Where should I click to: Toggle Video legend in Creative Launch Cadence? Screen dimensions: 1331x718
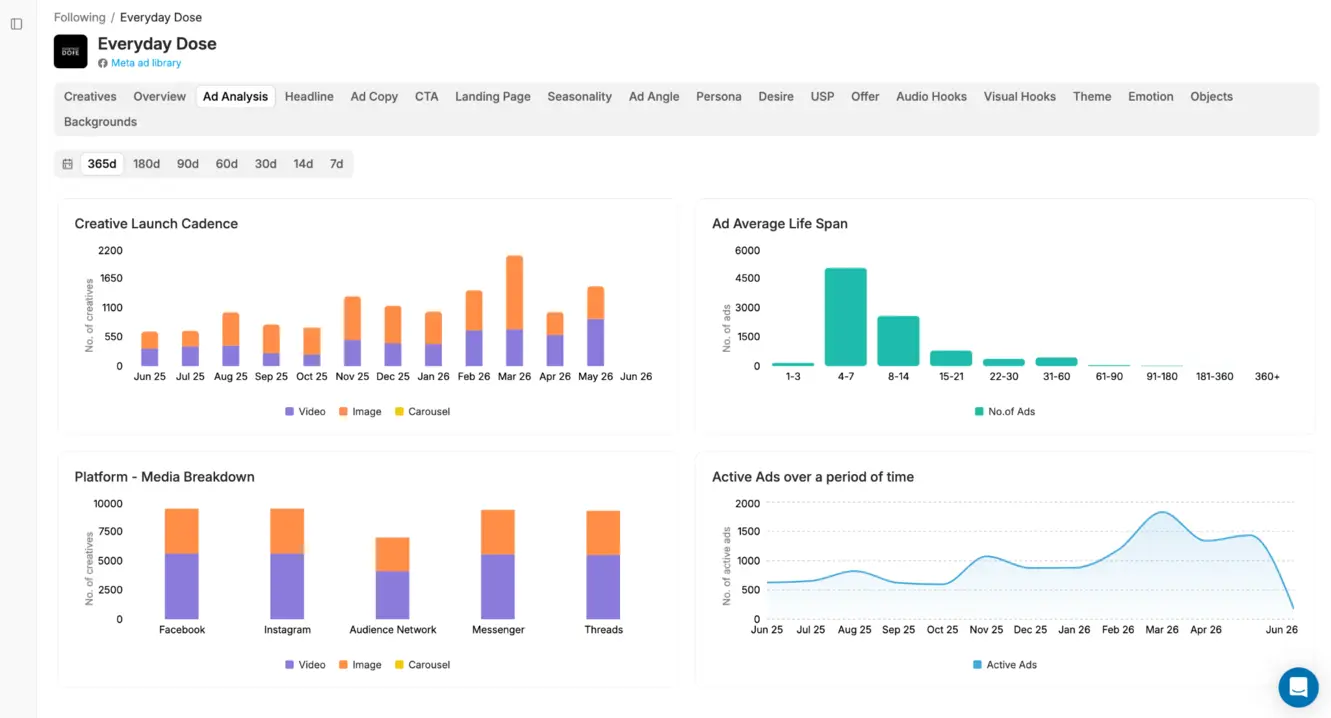305,412
